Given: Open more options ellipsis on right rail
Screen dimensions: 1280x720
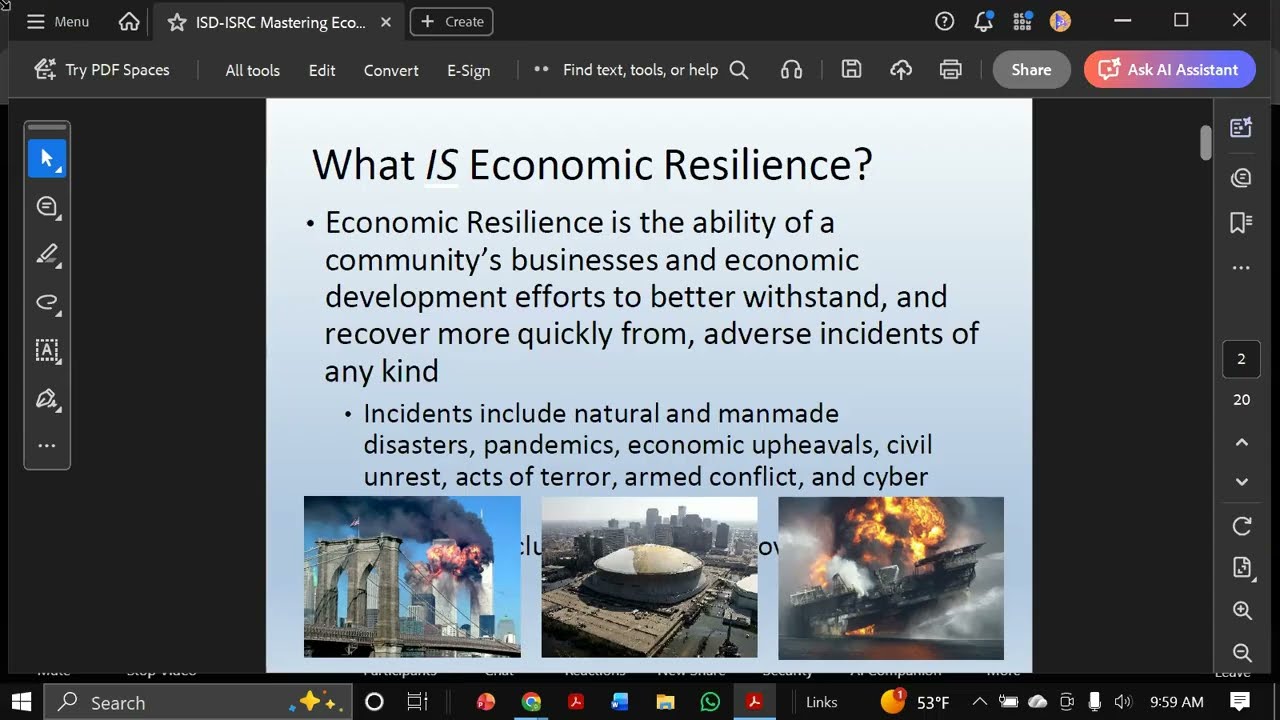Looking at the screenshot, I should (x=1241, y=268).
